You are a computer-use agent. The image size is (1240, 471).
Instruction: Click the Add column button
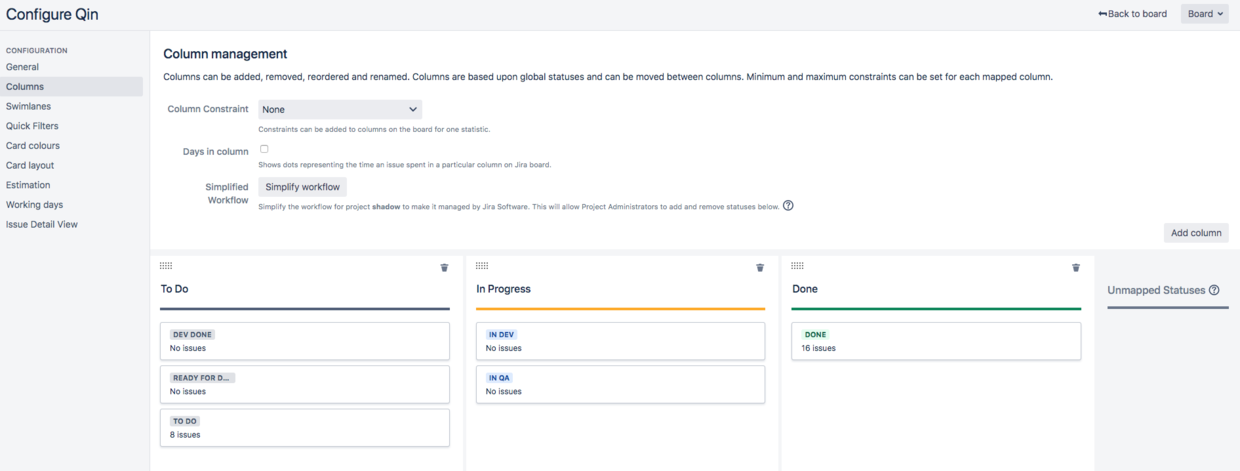(x=1196, y=233)
